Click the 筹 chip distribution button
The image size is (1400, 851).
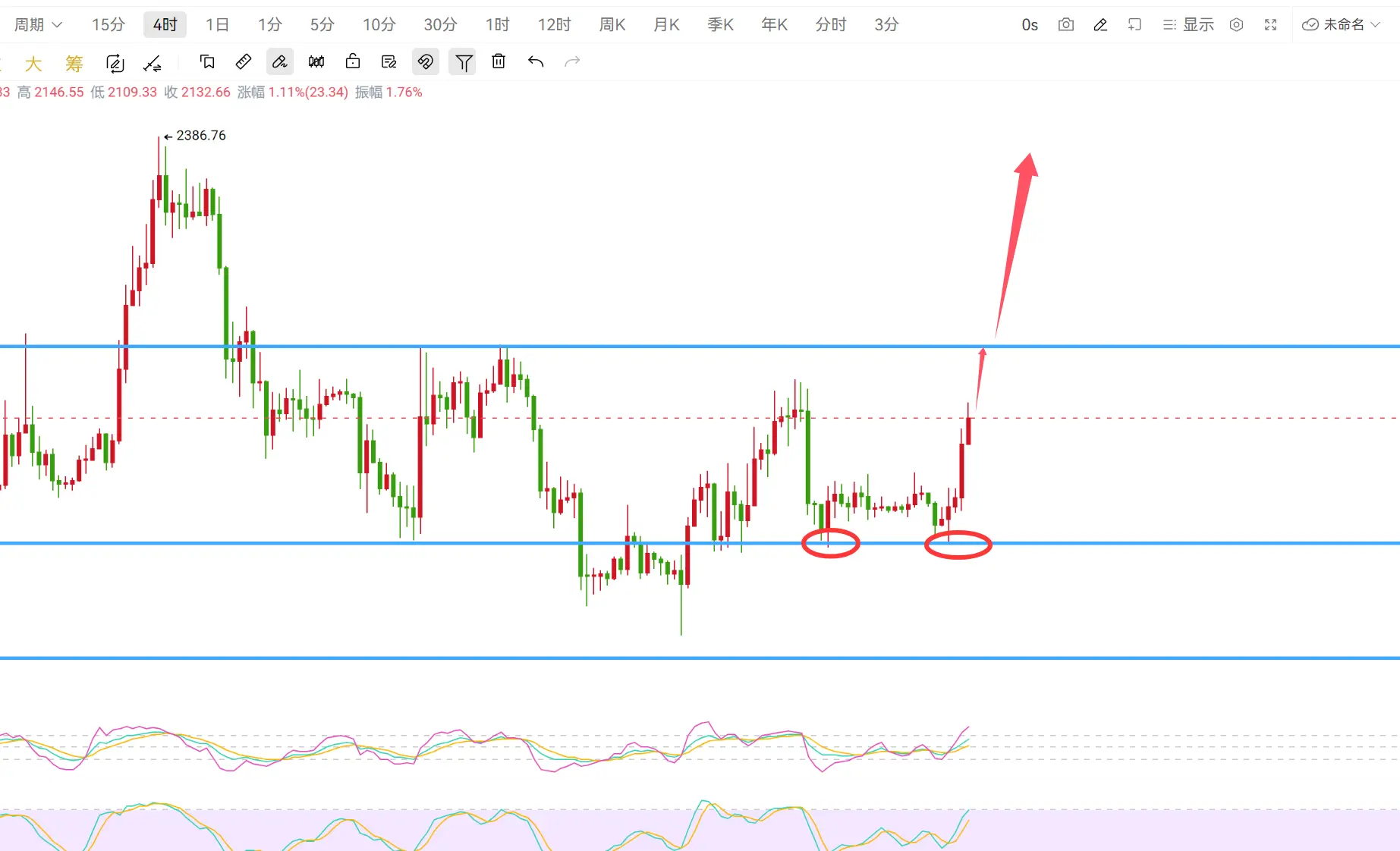pyautogui.click(x=74, y=63)
